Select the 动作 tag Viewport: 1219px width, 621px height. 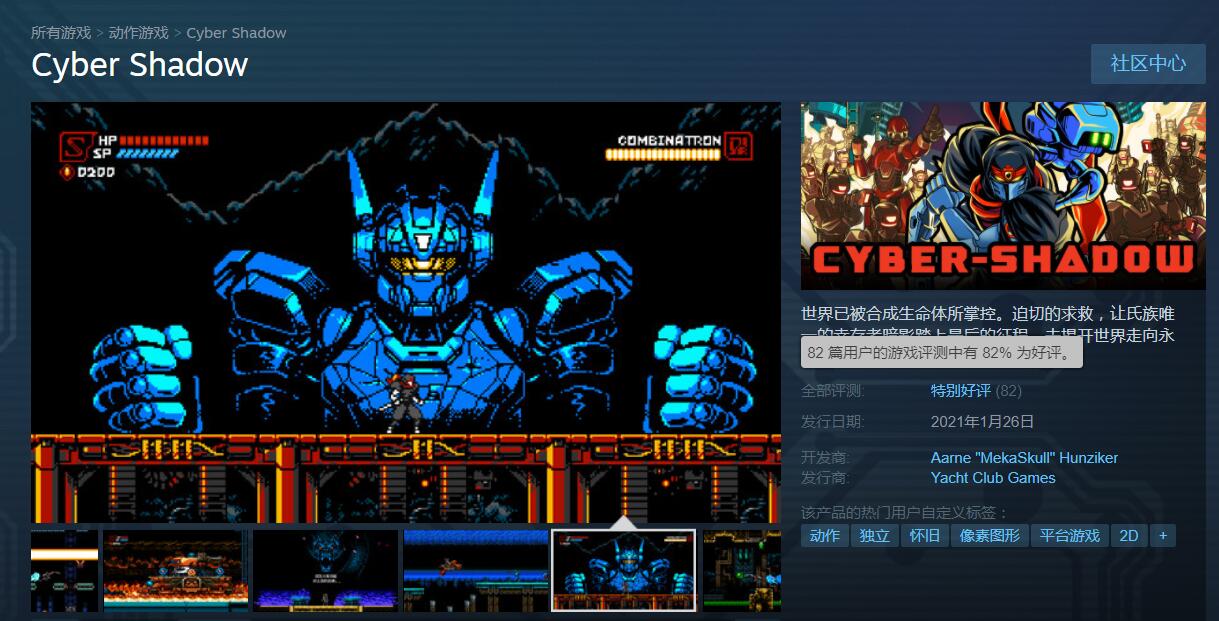(825, 536)
